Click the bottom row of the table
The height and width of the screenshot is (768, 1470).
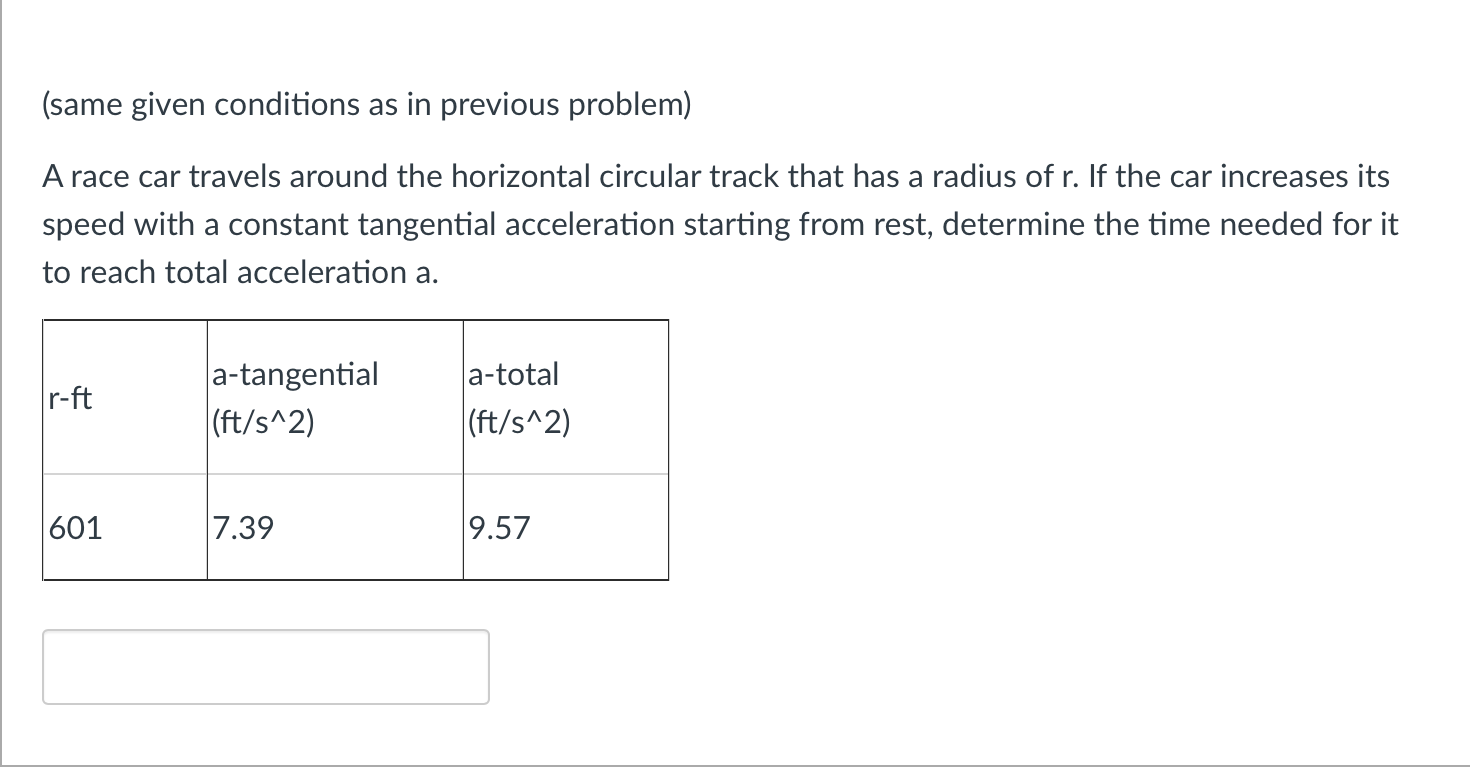pos(355,528)
